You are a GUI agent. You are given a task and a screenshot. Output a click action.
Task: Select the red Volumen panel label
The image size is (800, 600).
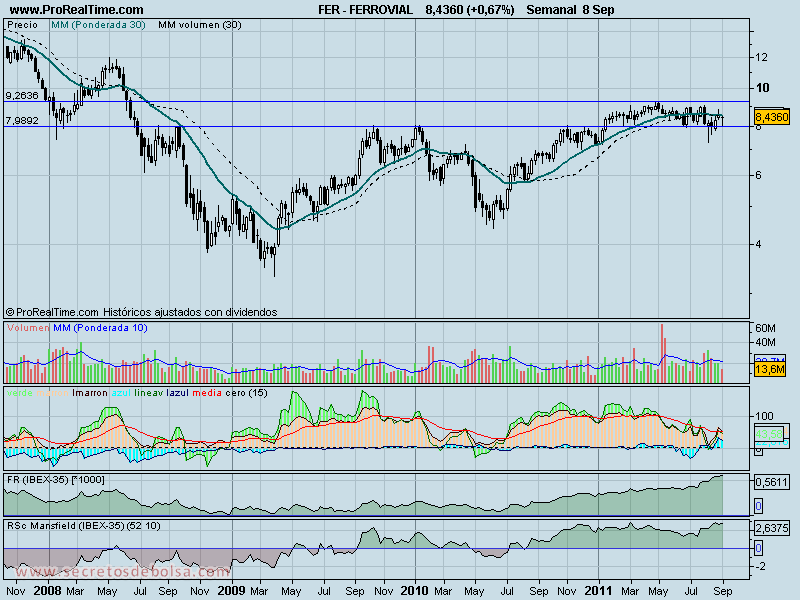pos(28,328)
